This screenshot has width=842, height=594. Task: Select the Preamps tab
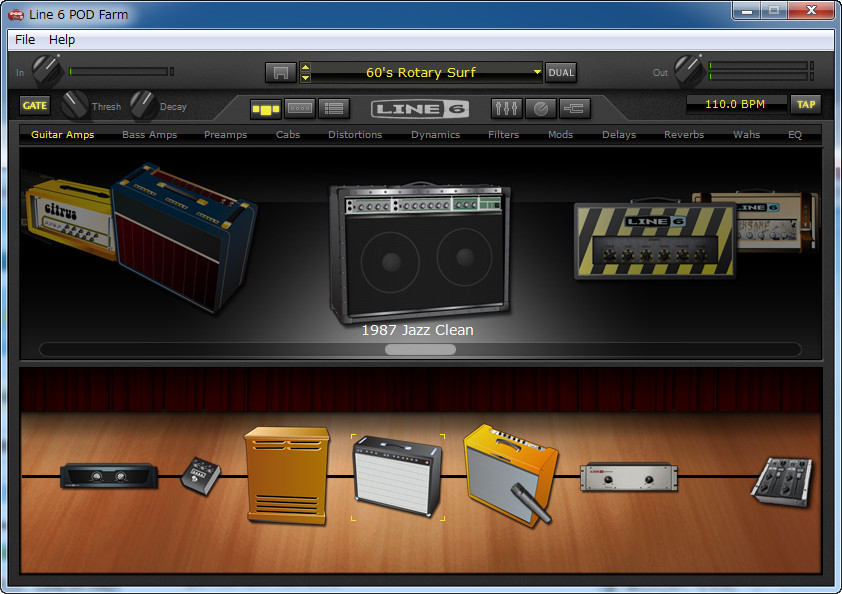pyautogui.click(x=226, y=135)
